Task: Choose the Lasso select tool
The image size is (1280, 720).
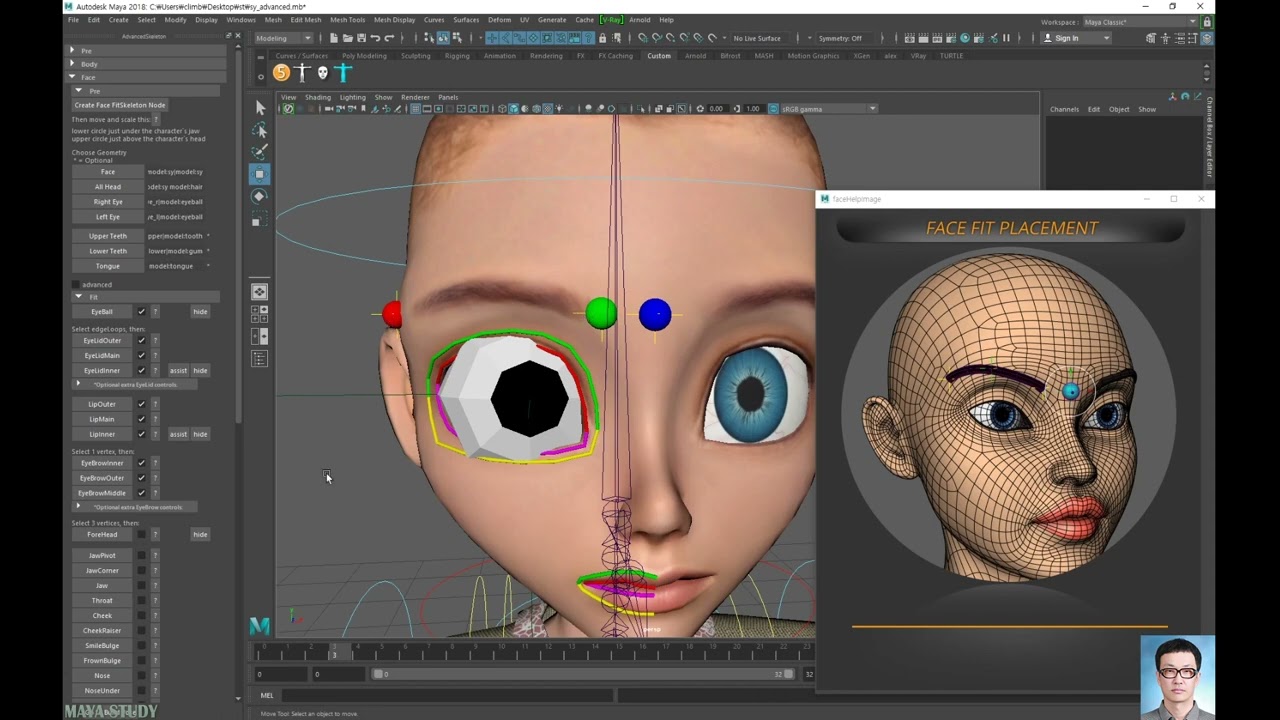Action: pos(260,130)
